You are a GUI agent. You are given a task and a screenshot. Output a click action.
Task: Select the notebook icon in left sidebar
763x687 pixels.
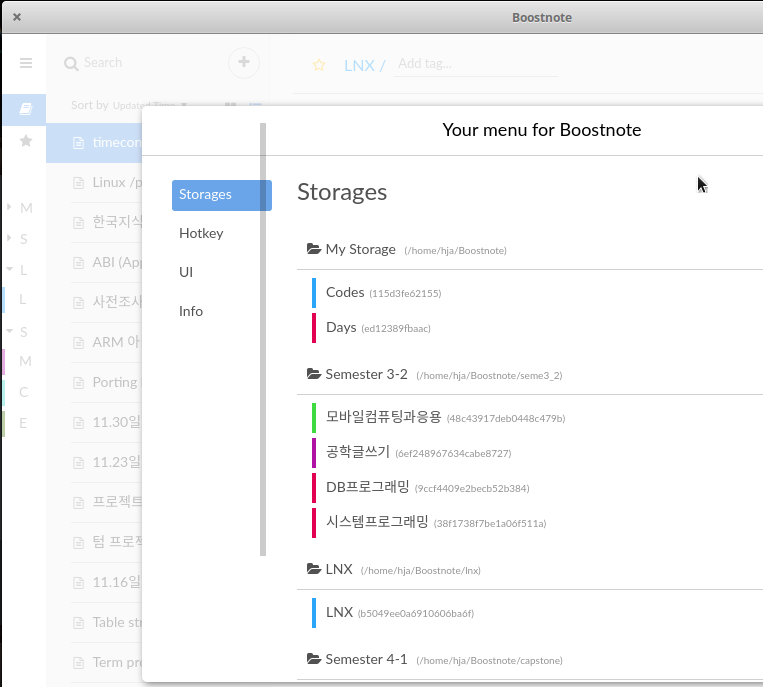point(25,109)
